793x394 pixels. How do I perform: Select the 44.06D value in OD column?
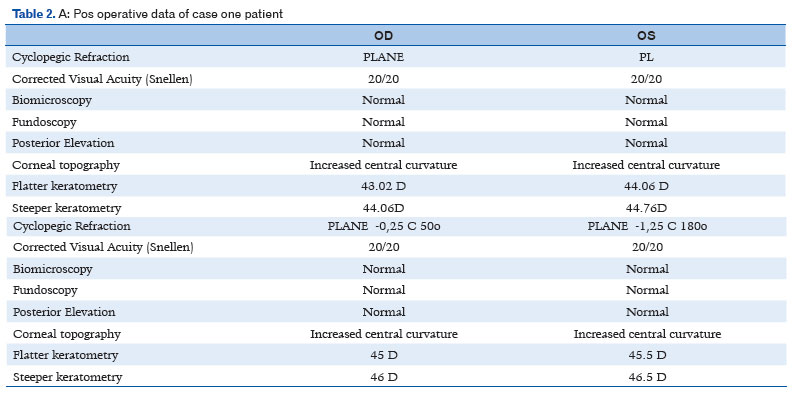click(x=383, y=208)
